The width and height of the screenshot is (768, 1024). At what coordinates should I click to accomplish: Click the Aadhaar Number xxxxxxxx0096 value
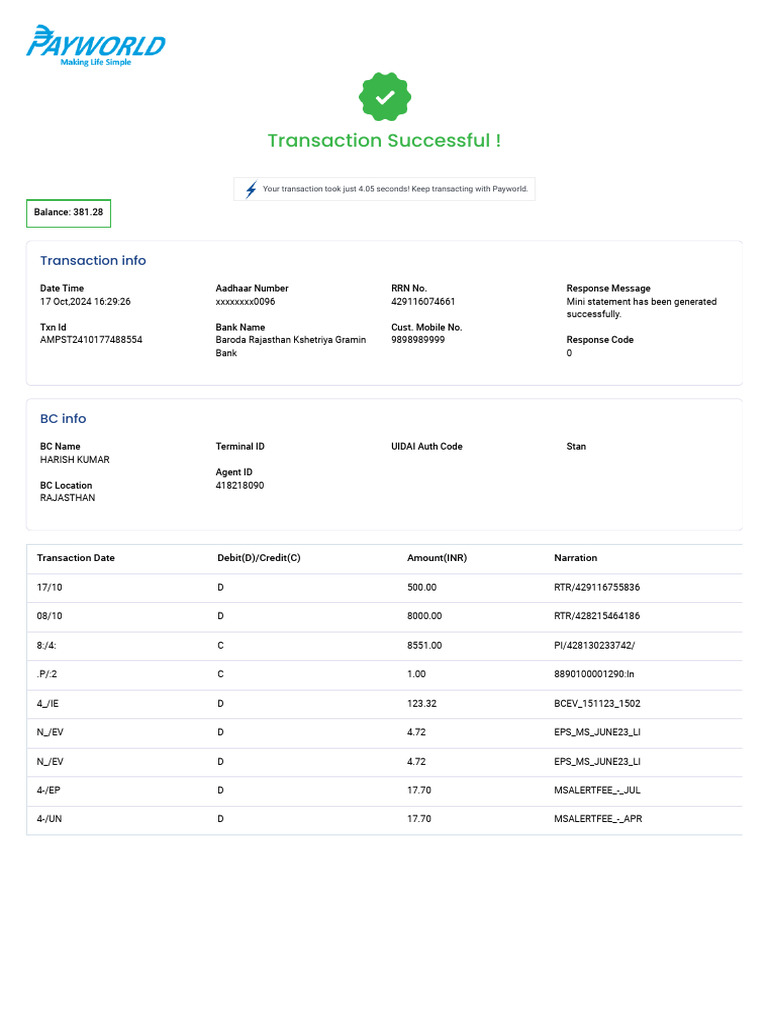[x=246, y=302]
